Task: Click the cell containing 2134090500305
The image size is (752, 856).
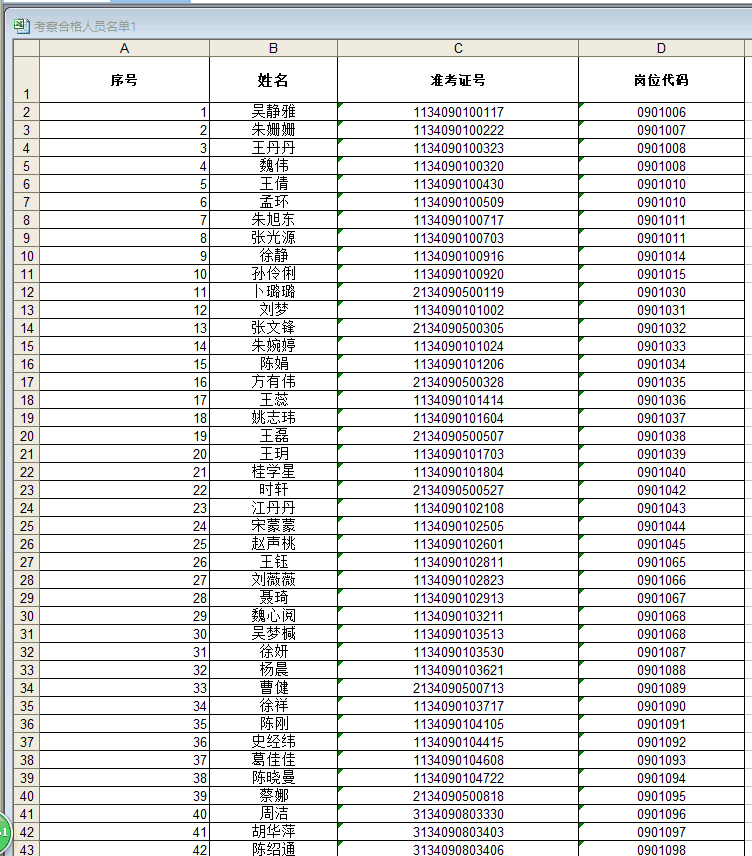Action: pos(458,328)
